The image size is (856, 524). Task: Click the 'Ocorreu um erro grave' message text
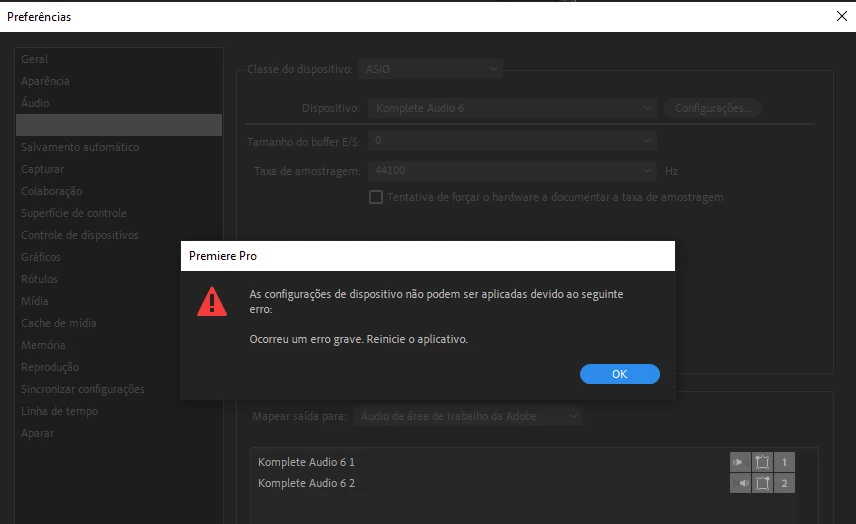pyautogui.click(x=359, y=339)
